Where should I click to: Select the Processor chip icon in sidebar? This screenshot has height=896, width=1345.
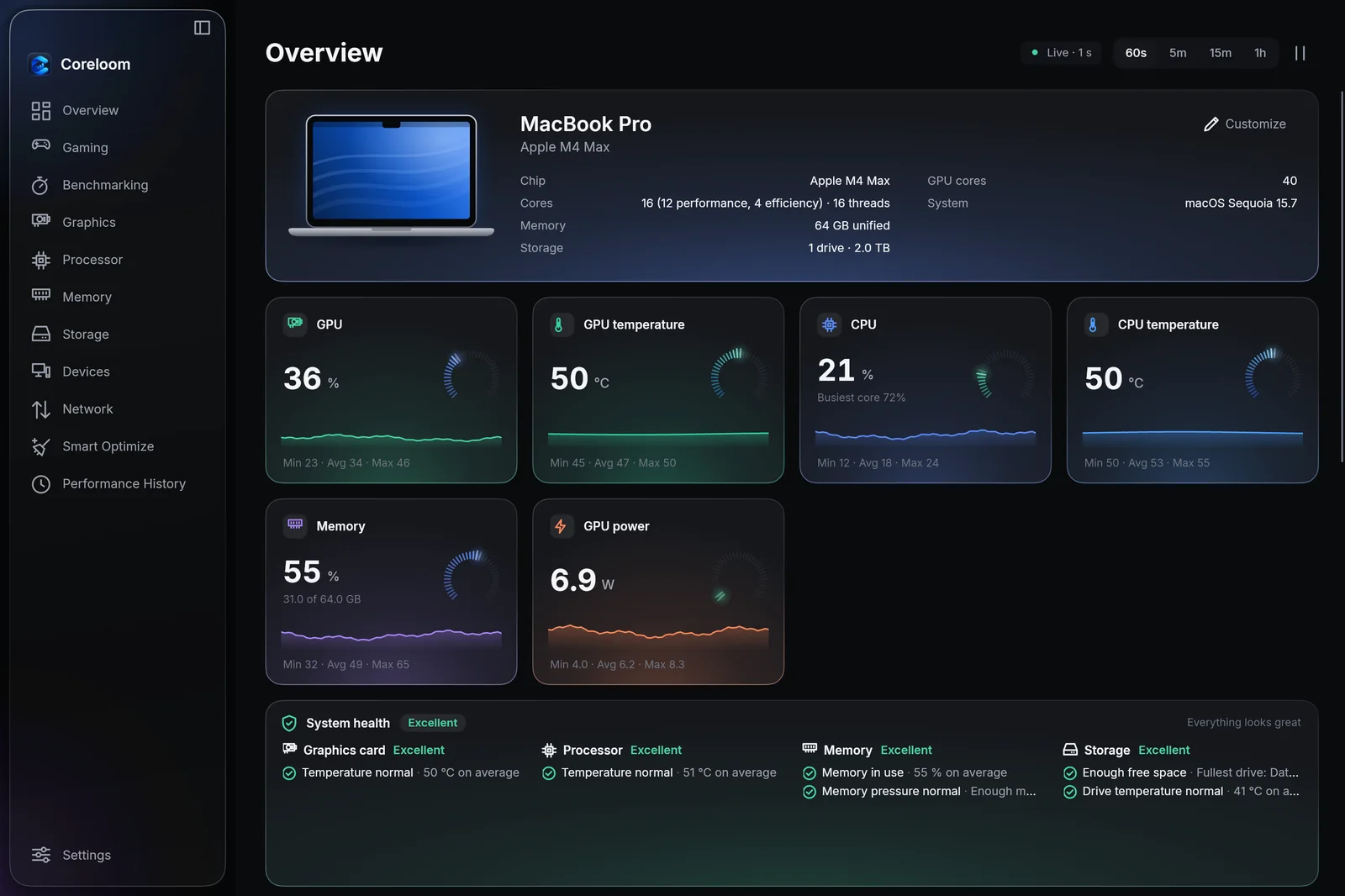pyautogui.click(x=40, y=260)
